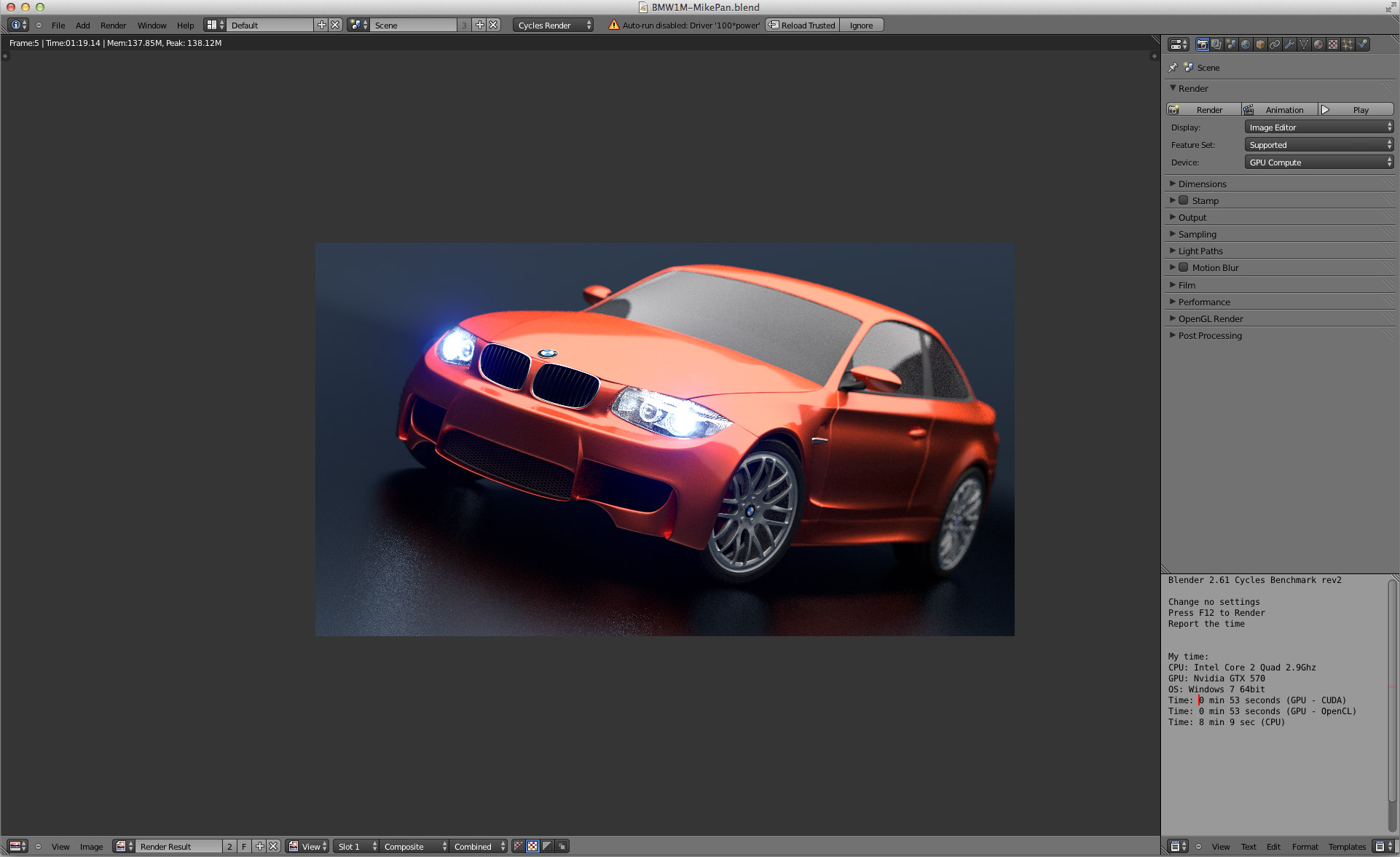Viewport: 1400px width, 857px height.
Task: Open the Scene properties tab icon
Action: point(1231,44)
